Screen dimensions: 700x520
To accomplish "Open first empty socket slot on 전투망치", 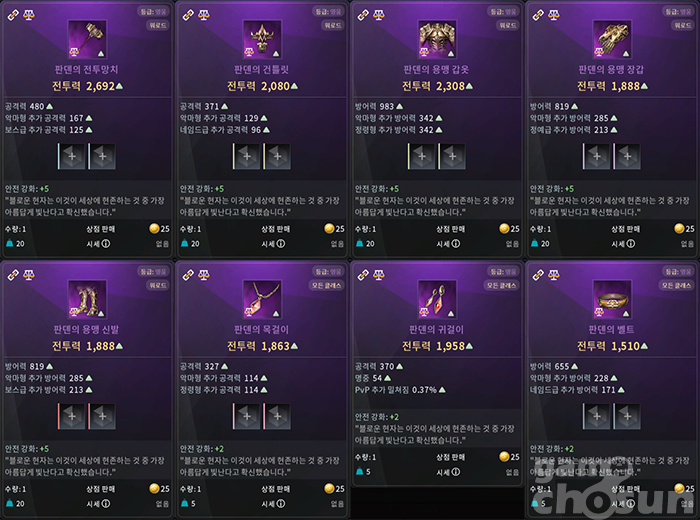I will pos(71,156).
